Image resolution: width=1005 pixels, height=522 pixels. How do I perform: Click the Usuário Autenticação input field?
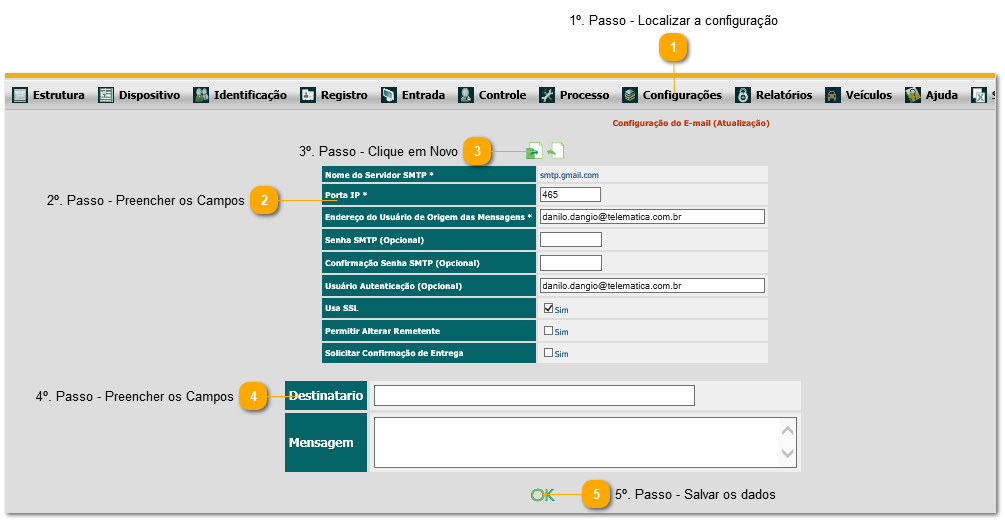652,285
